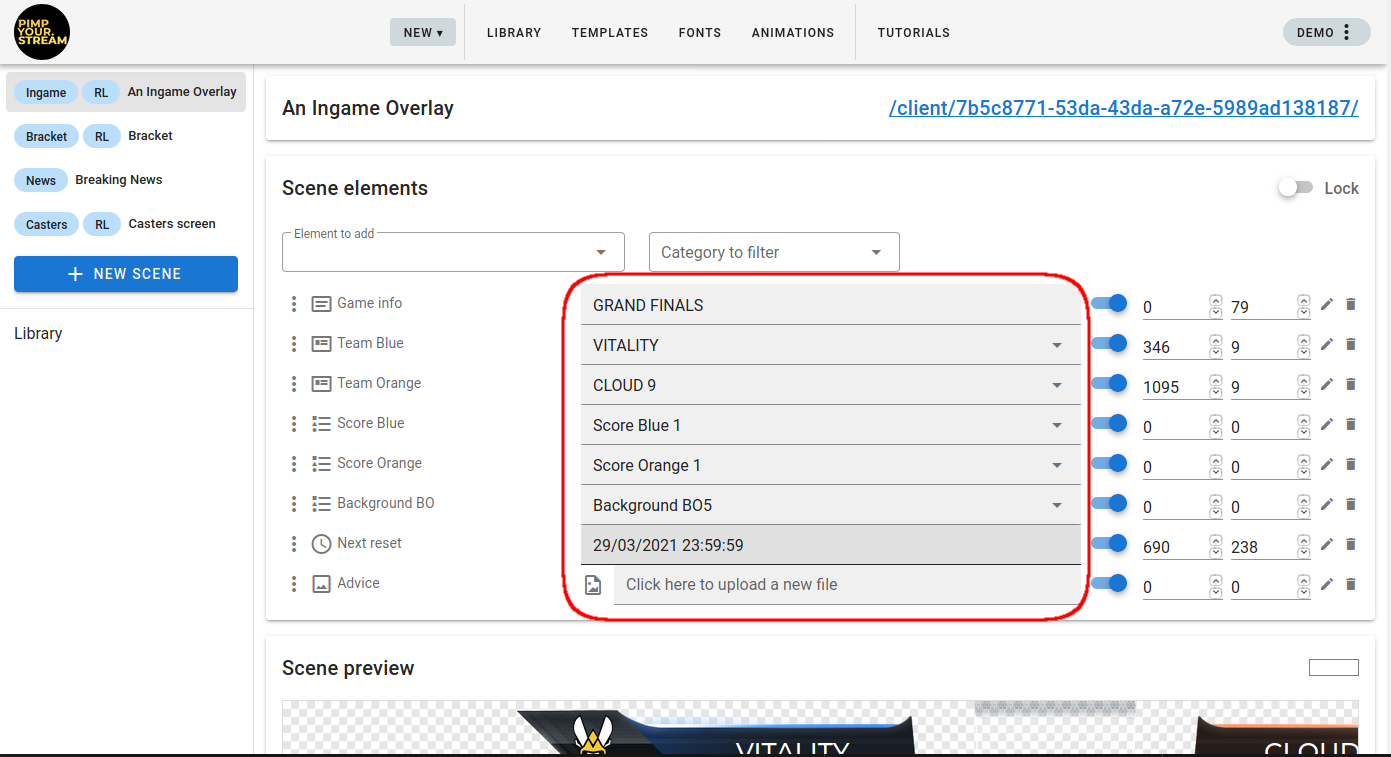Turn off the Background BO toggle

[x=1109, y=503]
